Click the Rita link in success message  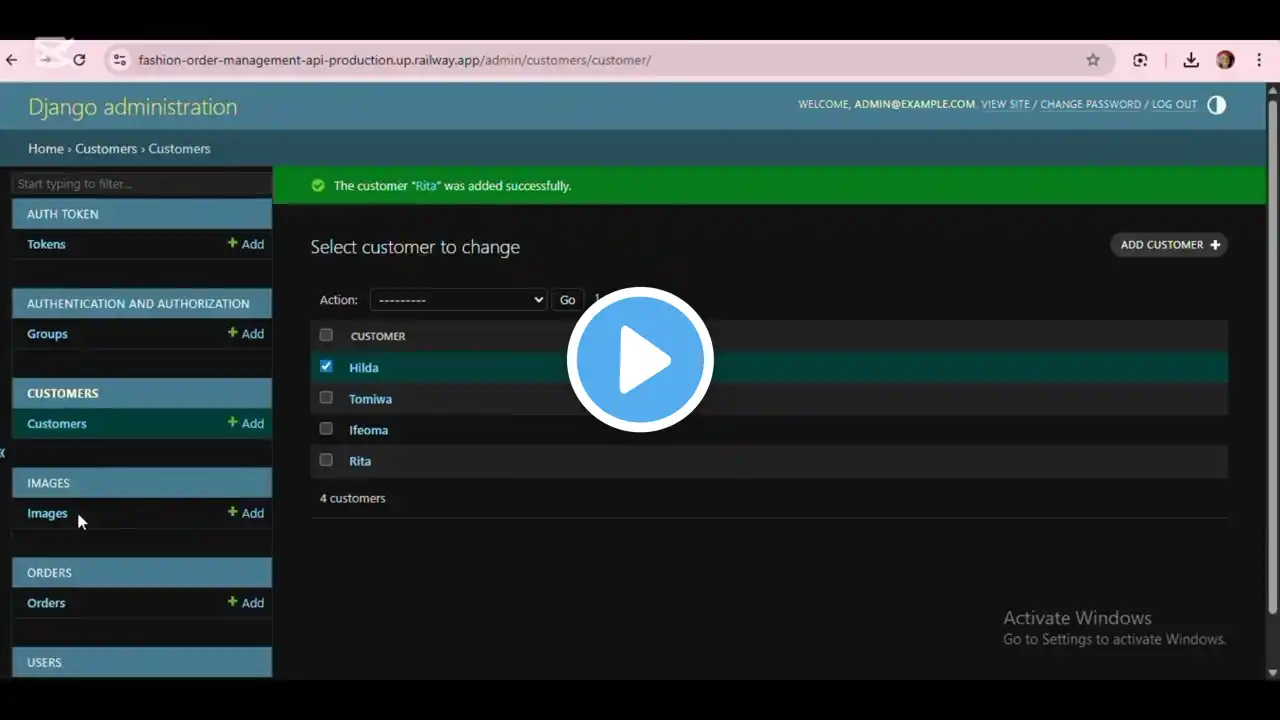coord(426,186)
